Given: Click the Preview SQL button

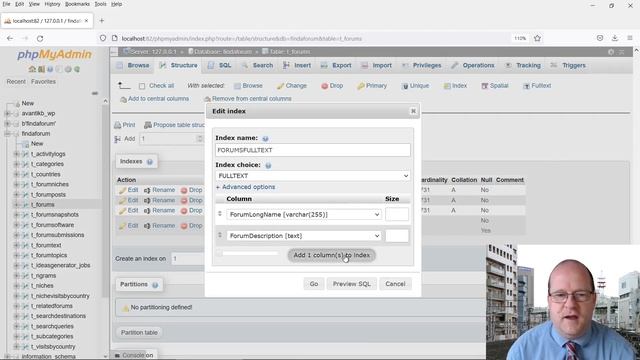Looking at the screenshot, I should [351, 284].
